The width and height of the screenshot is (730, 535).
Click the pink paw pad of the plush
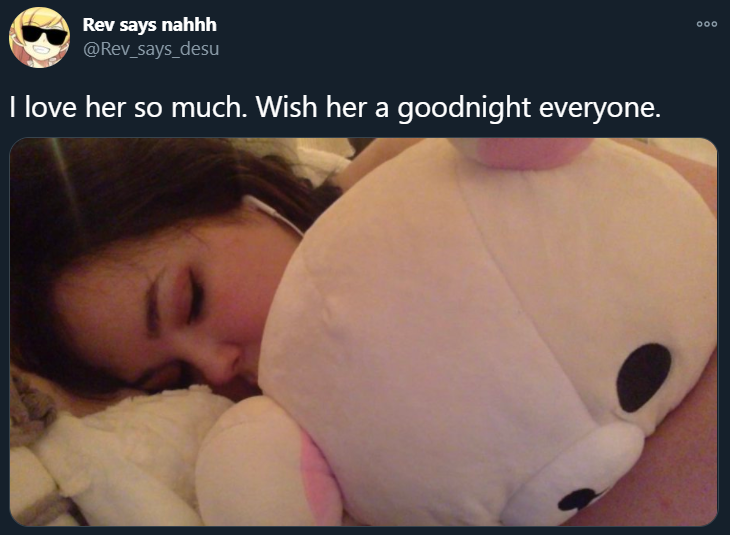pyautogui.click(x=319, y=475)
